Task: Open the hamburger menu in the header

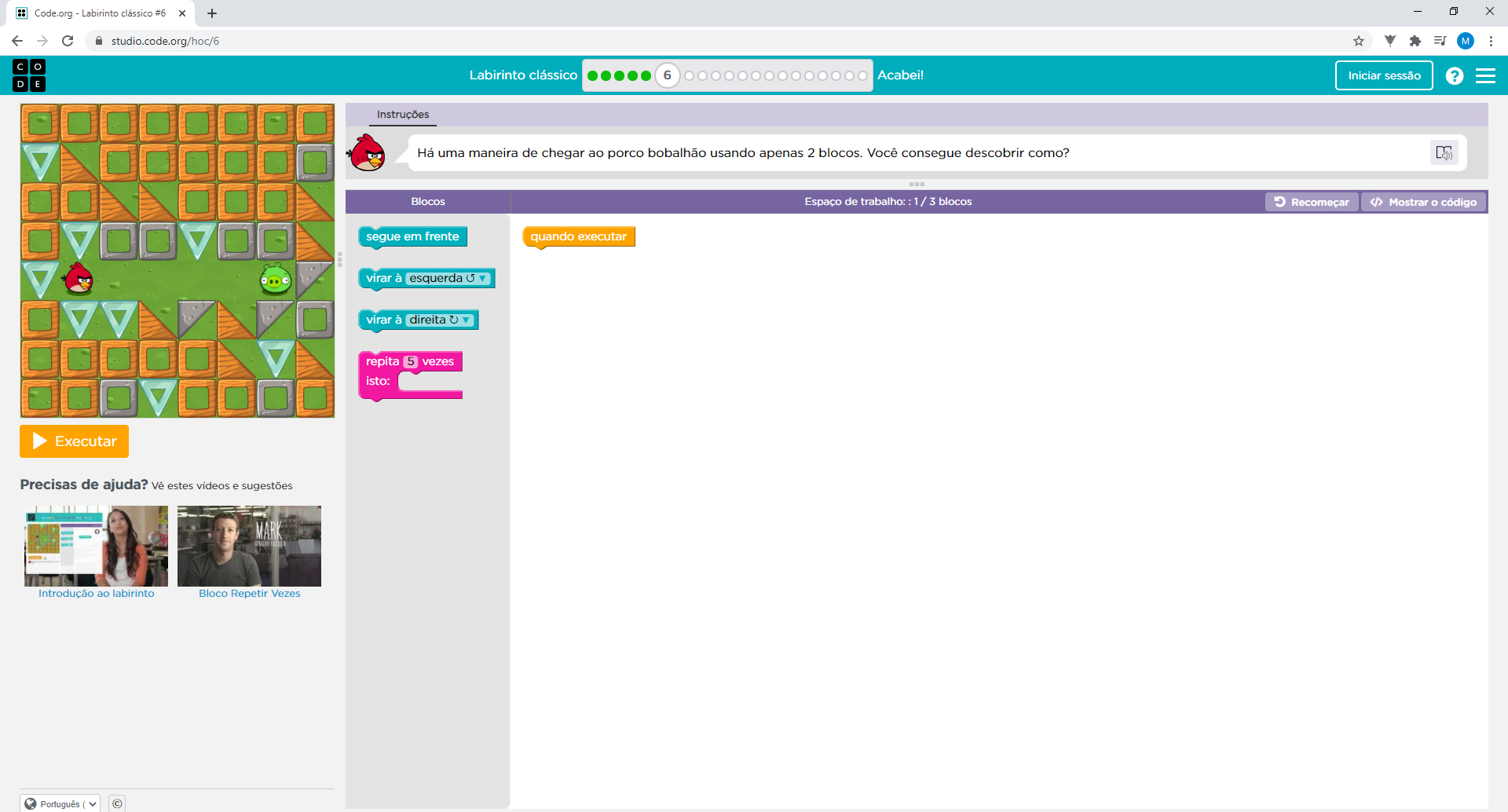Action: [1485, 75]
